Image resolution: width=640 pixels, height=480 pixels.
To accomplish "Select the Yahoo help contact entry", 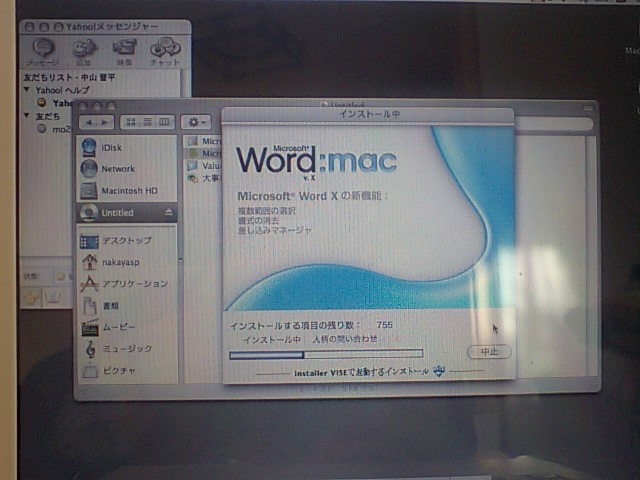I will click(x=54, y=103).
